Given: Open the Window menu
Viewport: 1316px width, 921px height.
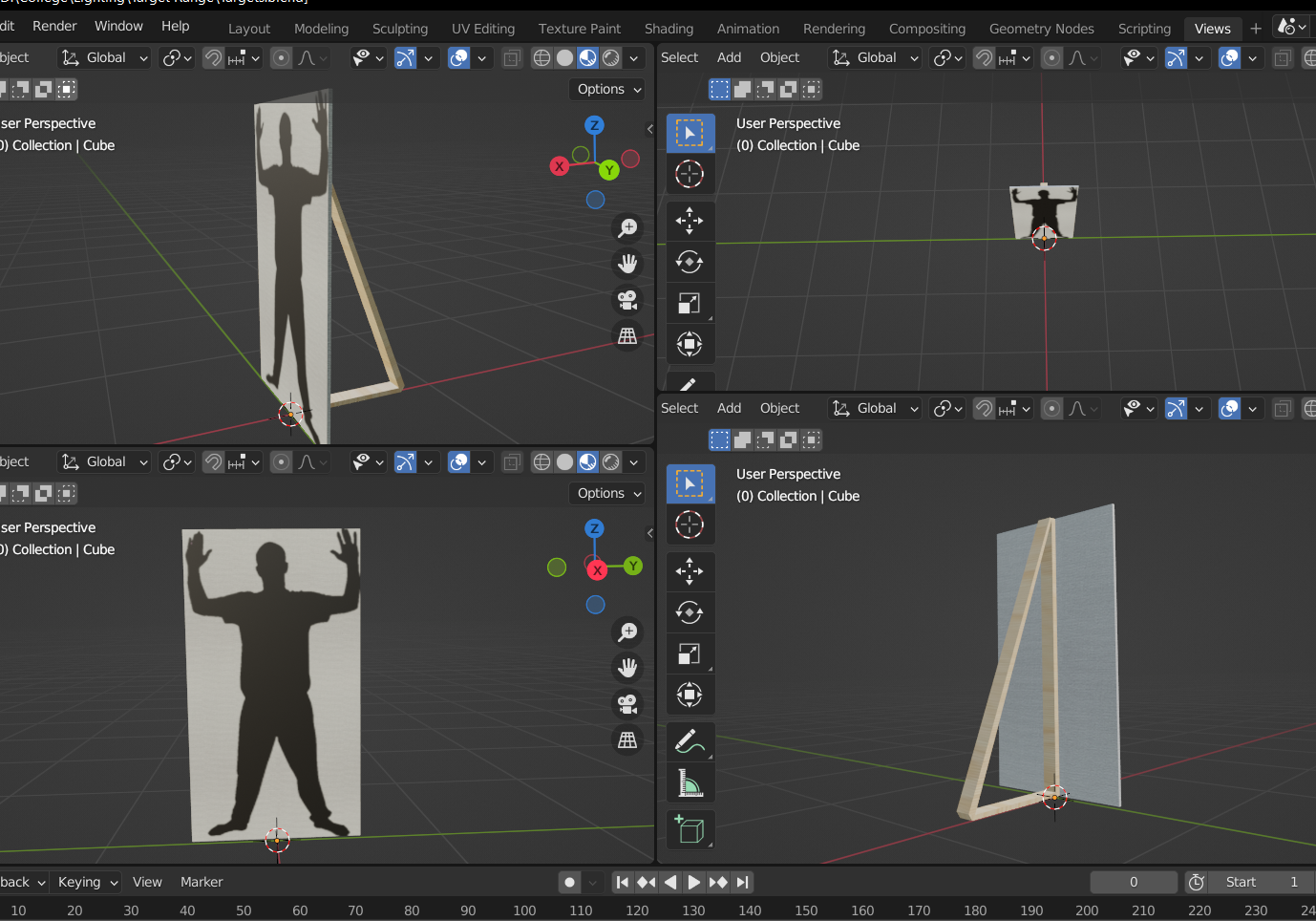Looking at the screenshot, I should coord(118,26).
